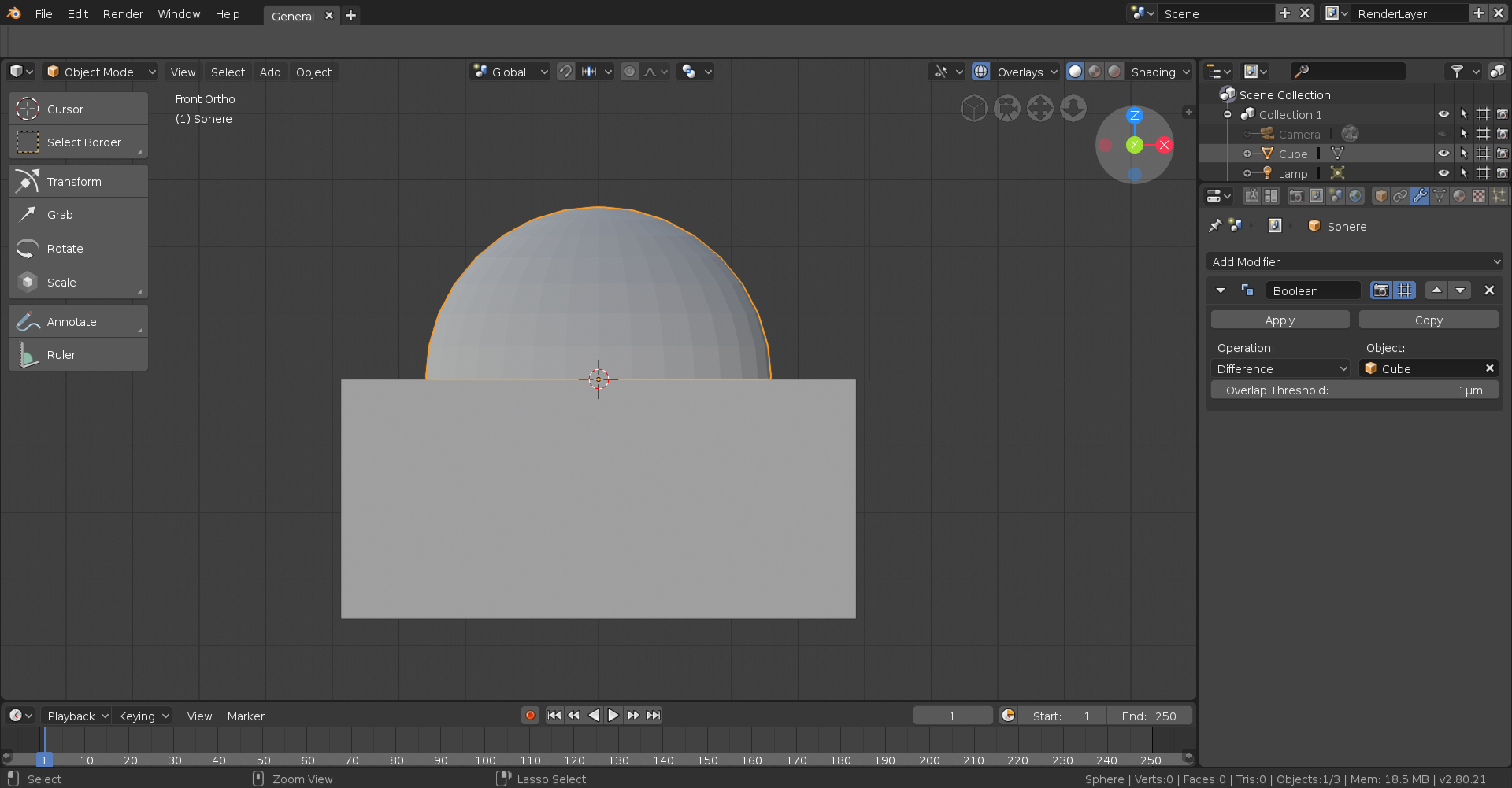This screenshot has width=1512, height=788.
Task: Open the Object Mode dropdown
Action: [x=101, y=72]
